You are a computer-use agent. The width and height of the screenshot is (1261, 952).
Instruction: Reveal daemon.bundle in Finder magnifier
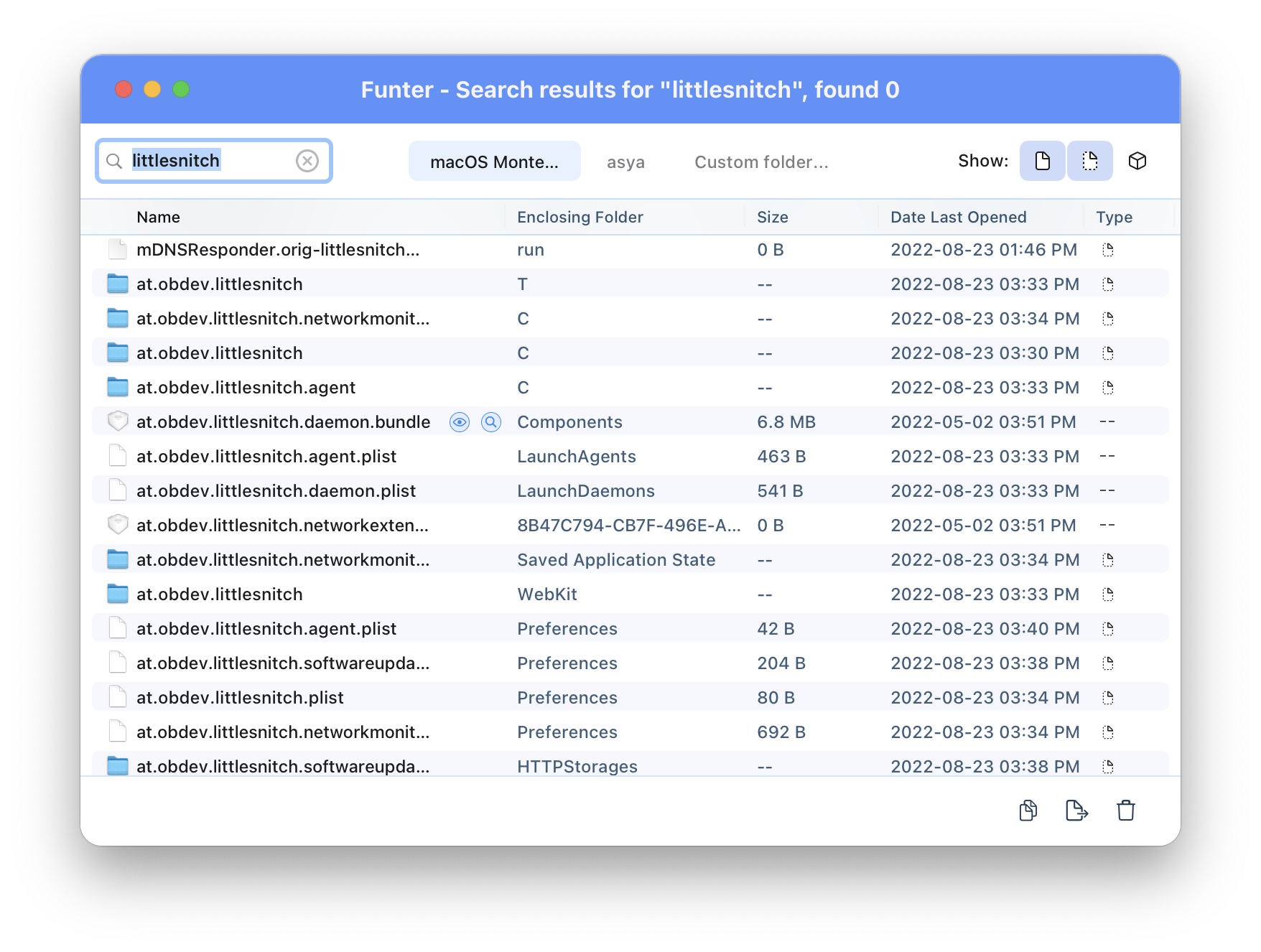point(491,422)
